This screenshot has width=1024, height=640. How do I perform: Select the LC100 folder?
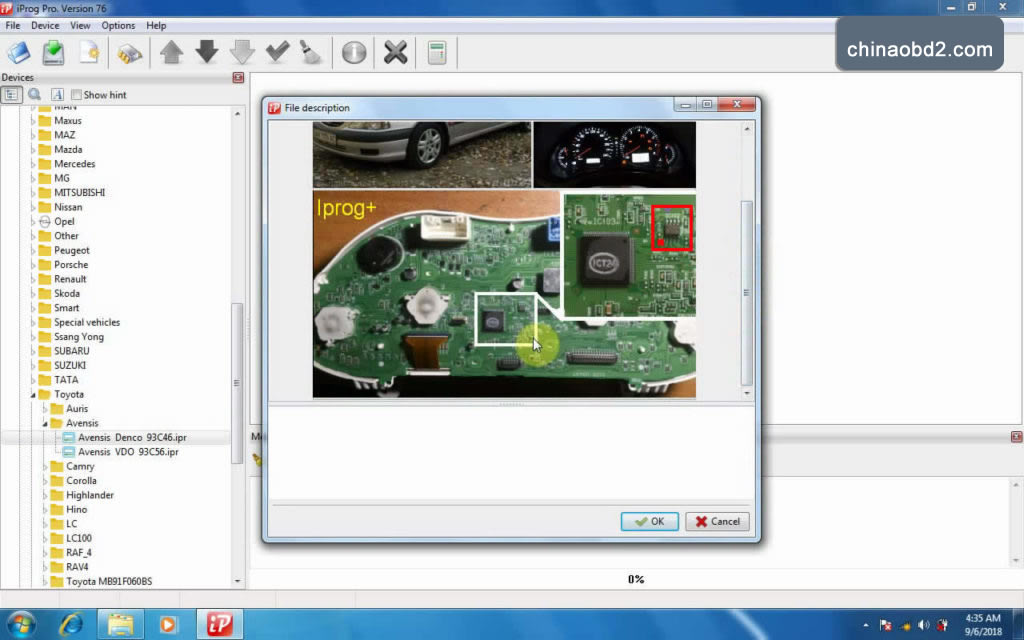click(x=78, y=538)
